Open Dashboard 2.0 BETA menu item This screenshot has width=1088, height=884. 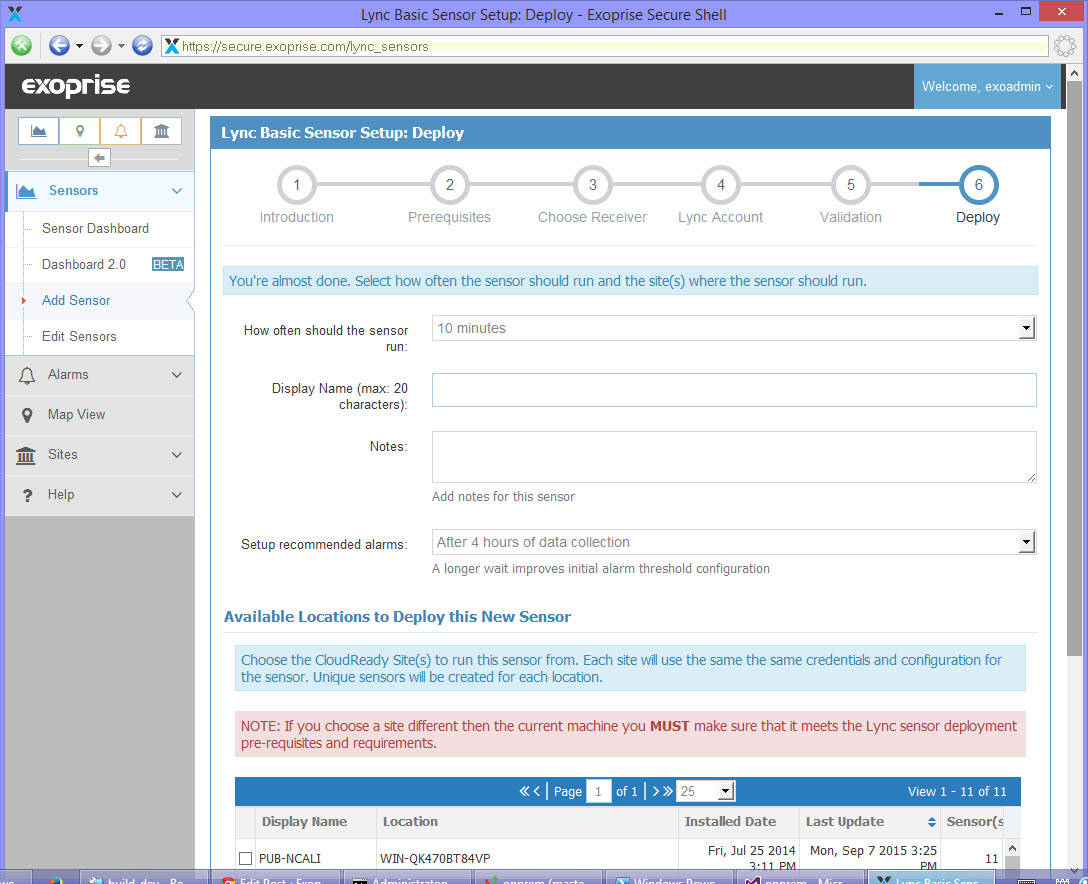tap(112, 264)
